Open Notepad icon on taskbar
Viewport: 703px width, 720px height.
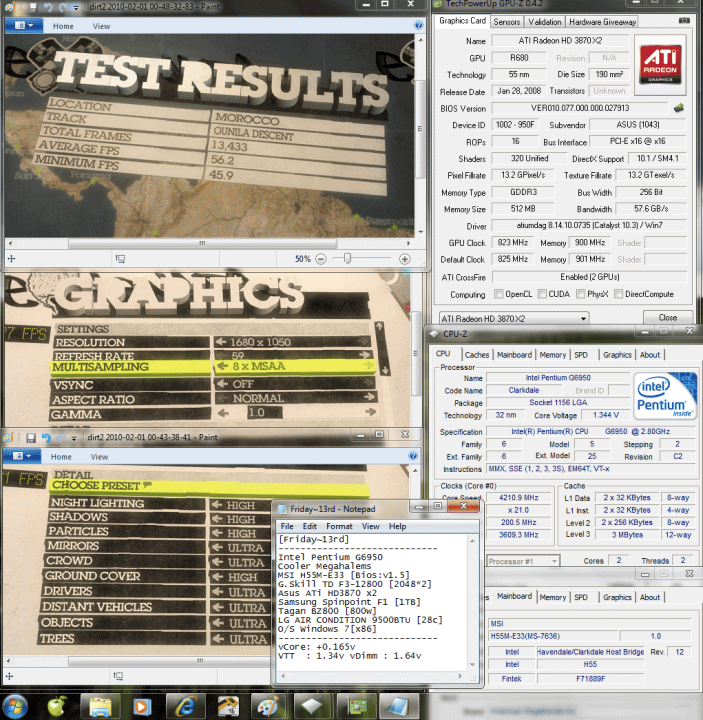click(399, 706)
